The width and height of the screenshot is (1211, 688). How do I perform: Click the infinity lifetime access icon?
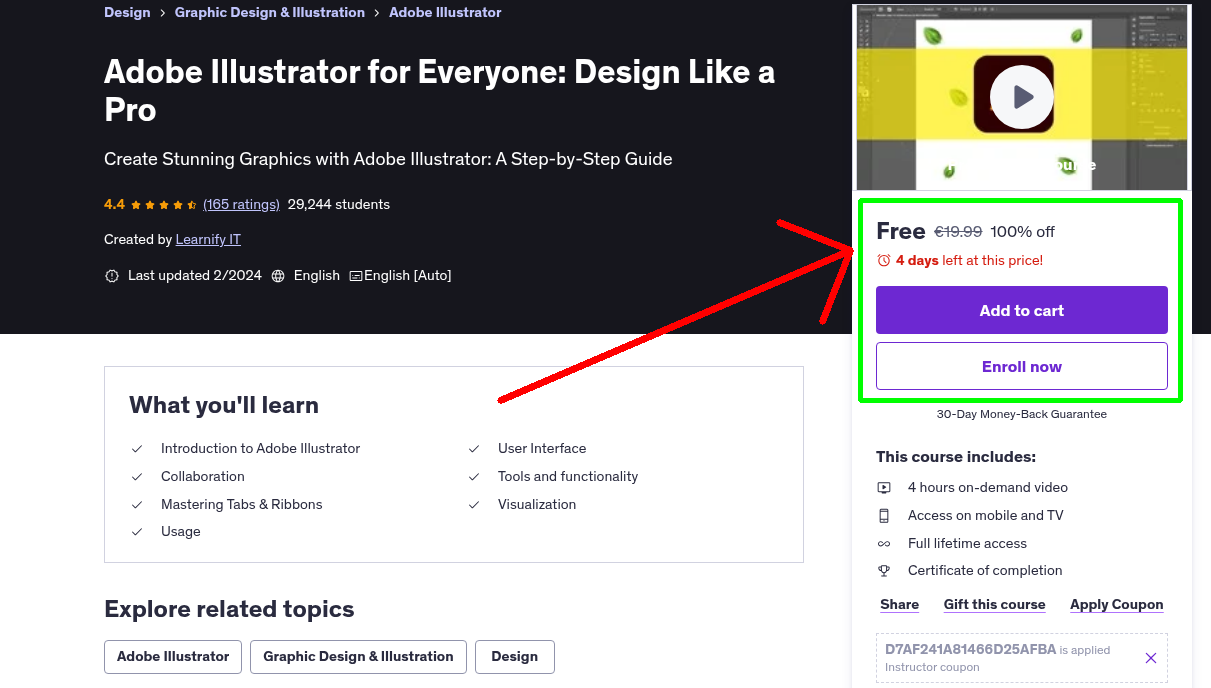(x=884, y=544)
